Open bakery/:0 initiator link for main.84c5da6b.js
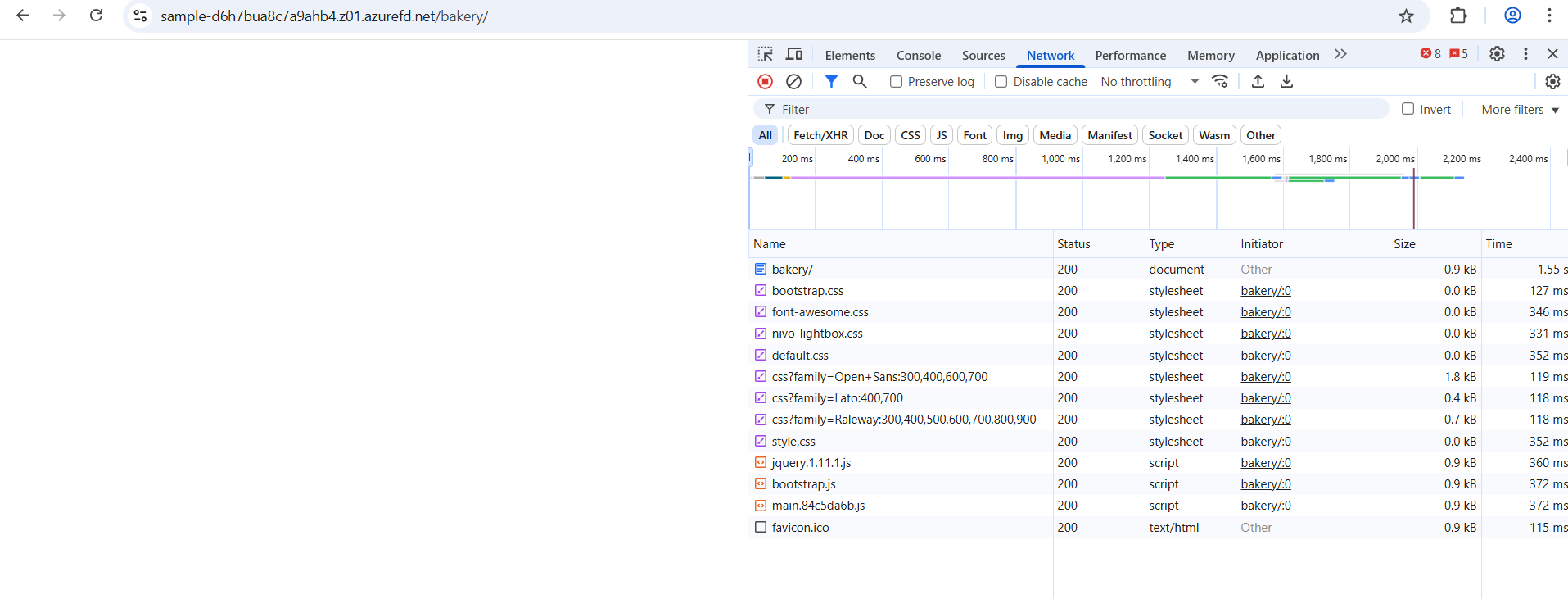This screenshot has height=599, width=1568. (x=1266, y=506)
